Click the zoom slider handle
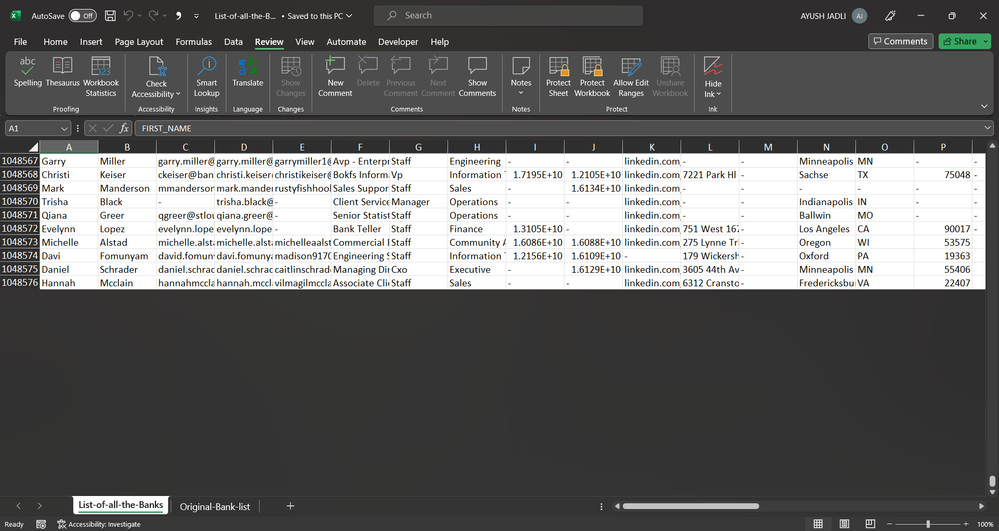This screenshot has height=531, width=999. click(928, 524)
